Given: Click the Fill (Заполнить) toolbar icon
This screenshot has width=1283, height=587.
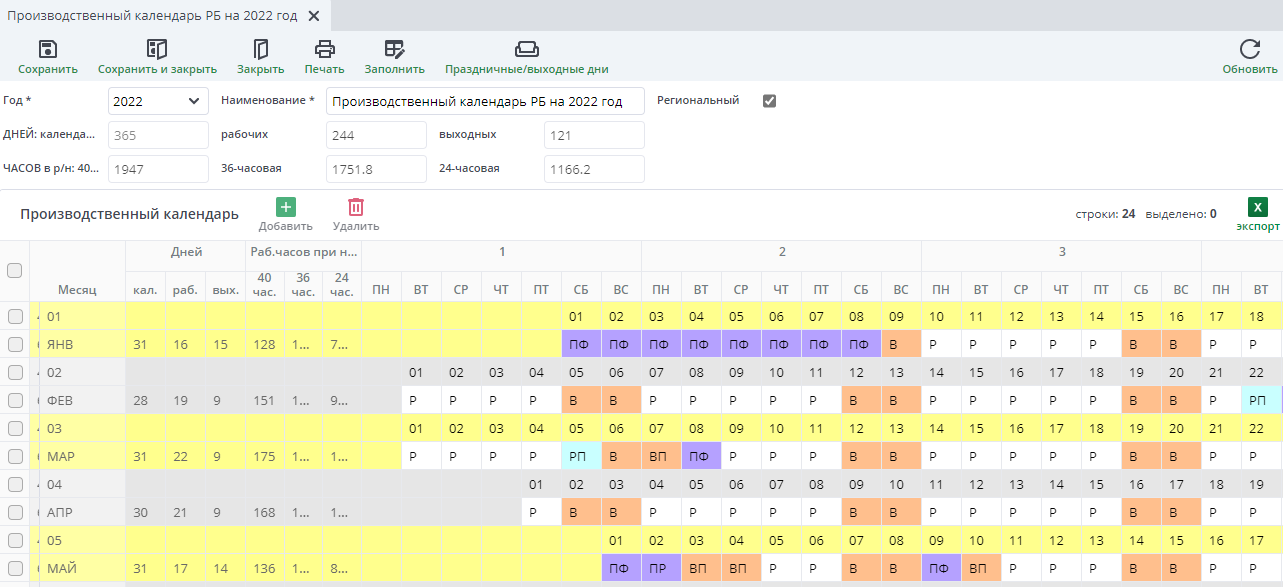Looking at the screenshot, I should [x=394, y=49].
